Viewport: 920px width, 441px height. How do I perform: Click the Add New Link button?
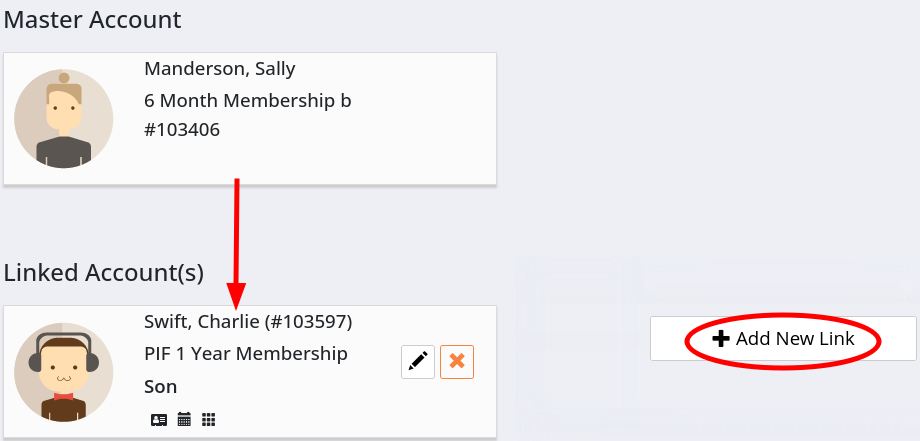(783, 339)
